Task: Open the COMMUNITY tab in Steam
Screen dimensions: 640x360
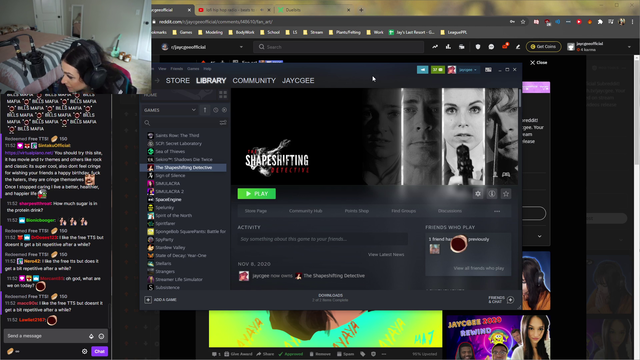Action: coord(254,80)
